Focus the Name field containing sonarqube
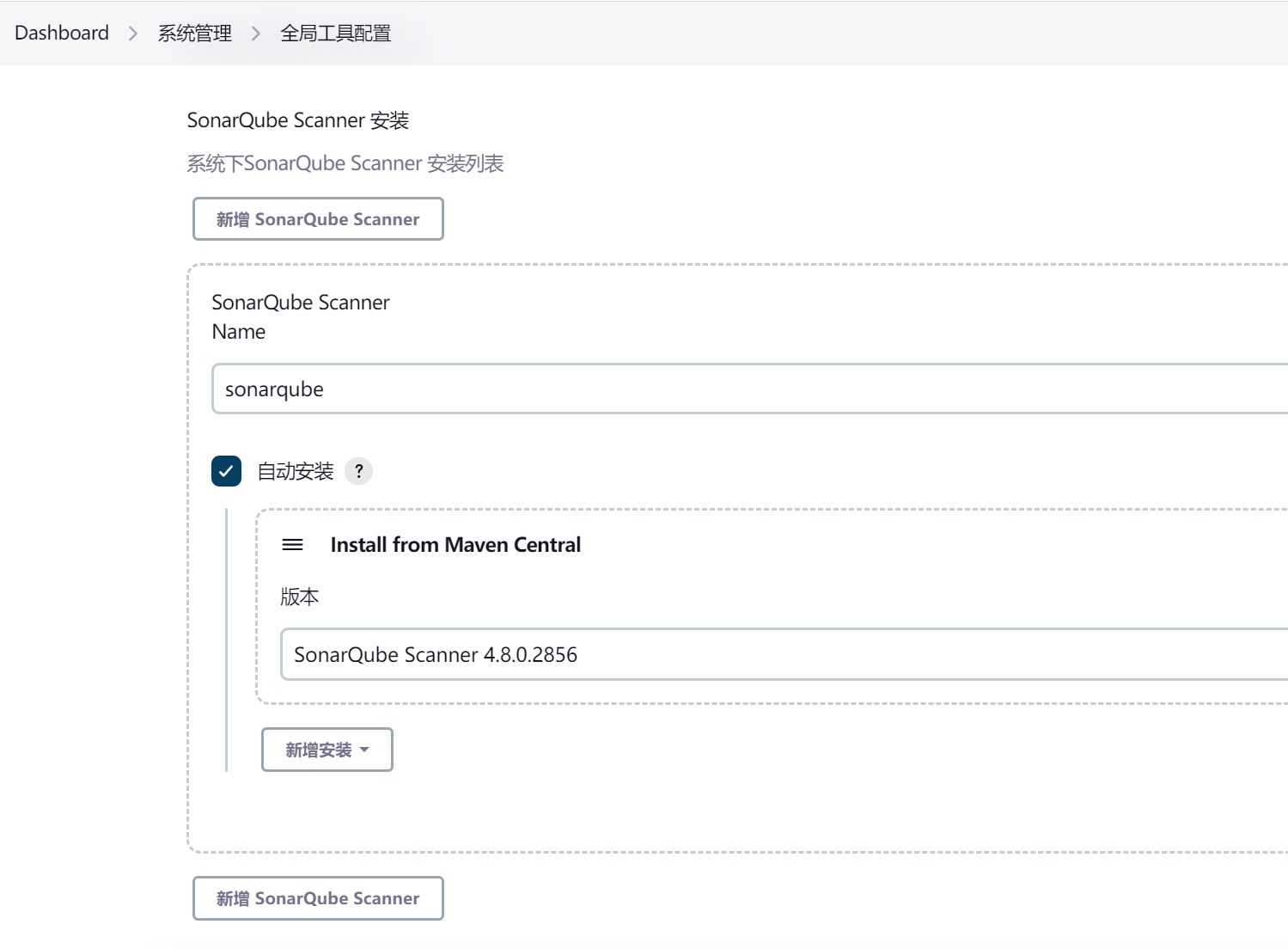1288x949 pixels. pyautogui.click(x=749, y=389)
